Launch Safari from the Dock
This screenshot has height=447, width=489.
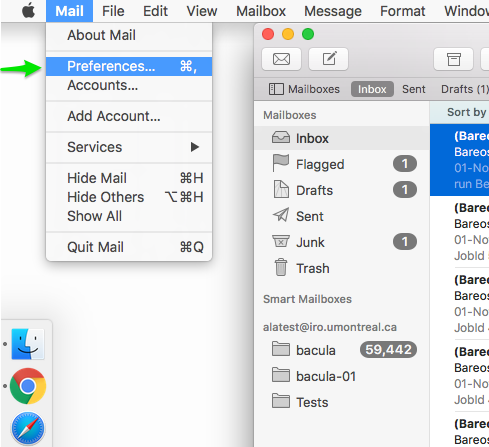click(28, 428)
